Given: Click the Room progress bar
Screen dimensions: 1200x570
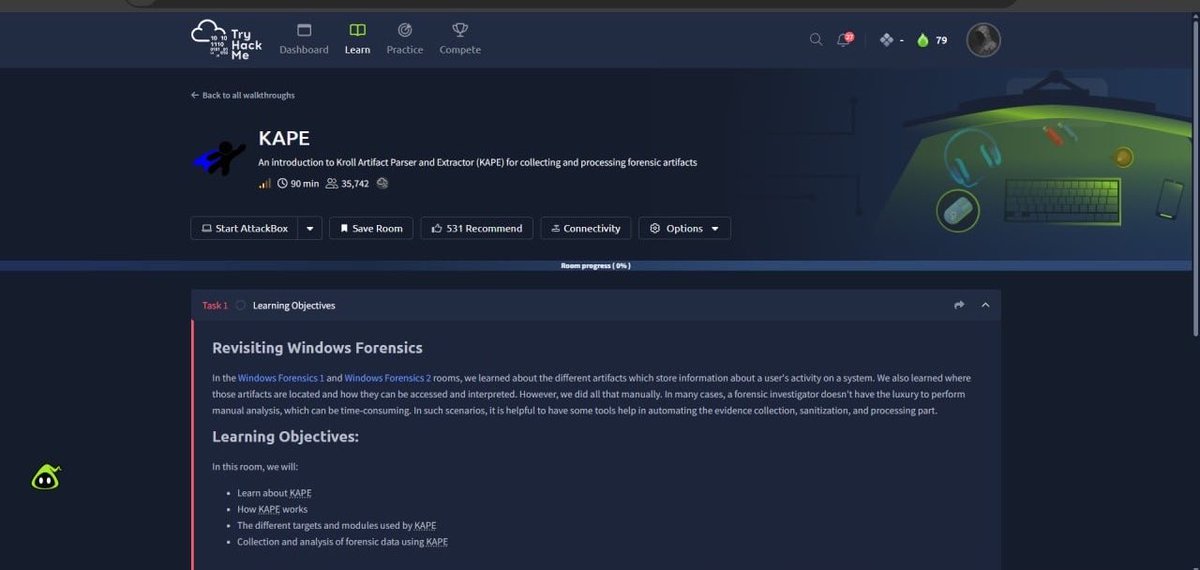Looking at the screenshot, I should 596,266.
